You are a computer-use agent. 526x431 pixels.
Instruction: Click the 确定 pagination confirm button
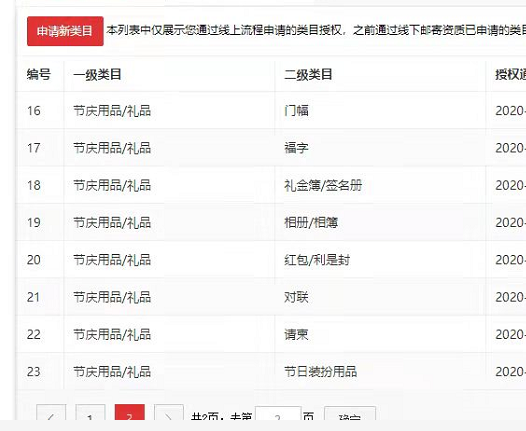coord(350,413)
